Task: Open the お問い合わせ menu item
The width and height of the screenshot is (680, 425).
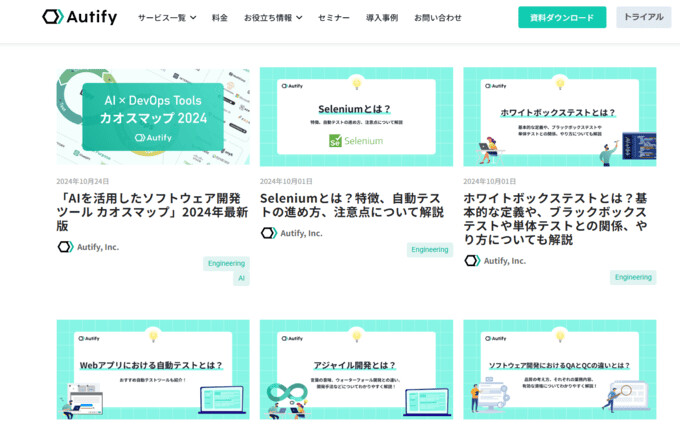Action: tap(438, 18)
